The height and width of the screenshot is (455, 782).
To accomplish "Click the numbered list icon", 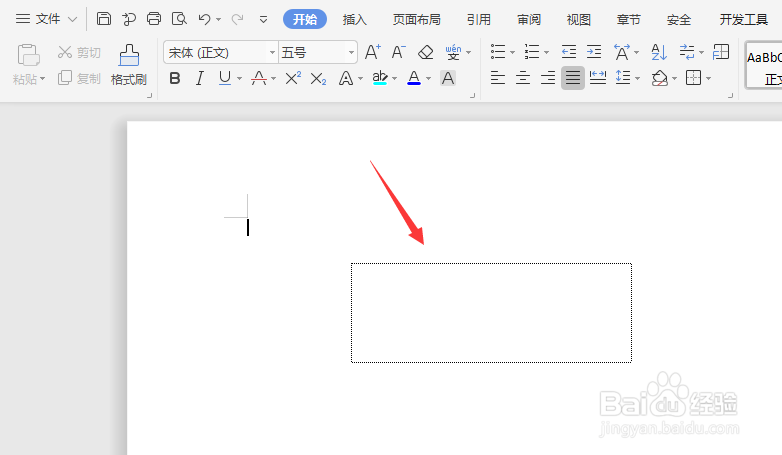I will 532,52.
